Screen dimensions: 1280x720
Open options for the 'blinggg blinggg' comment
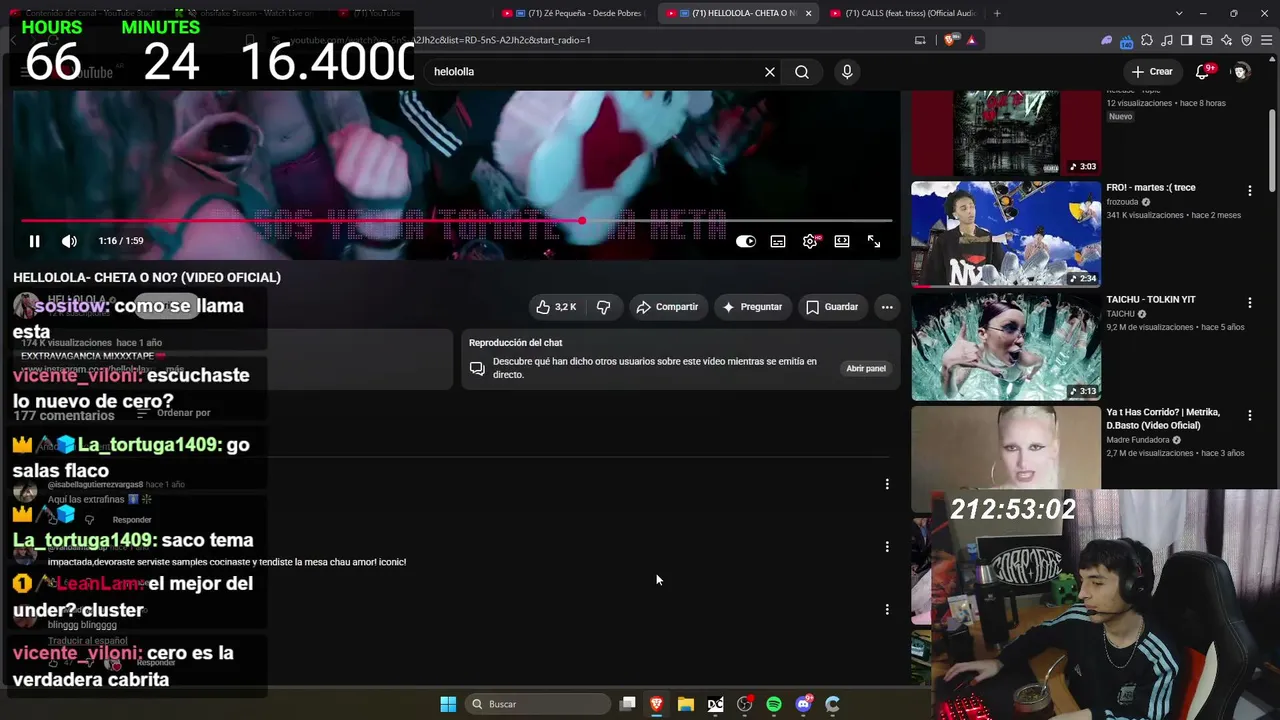pyautogui.click(x=887, y=609)
